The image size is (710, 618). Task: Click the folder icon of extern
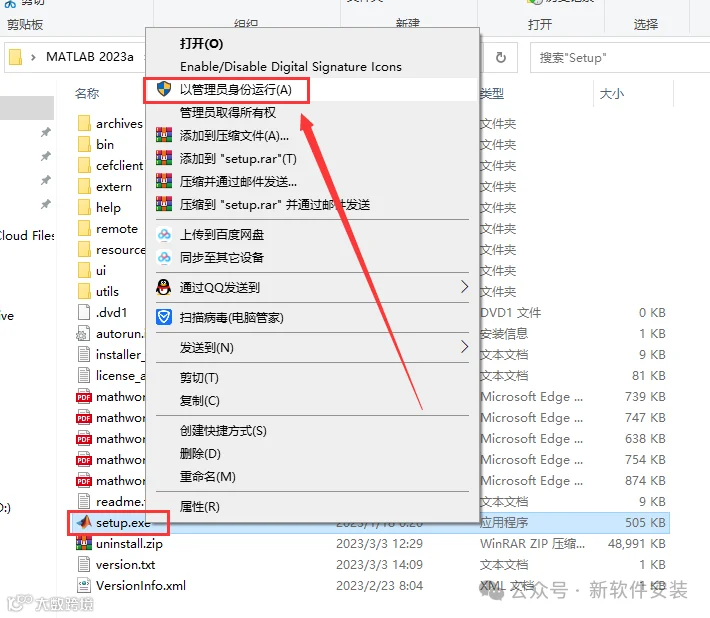[x=84, y=186]
